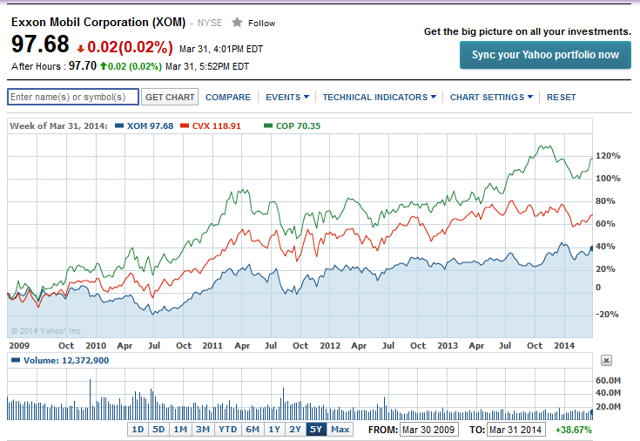Screen dimensions: 640x441
Task: Select the 5Y time range tab
Action: (316, 430)
